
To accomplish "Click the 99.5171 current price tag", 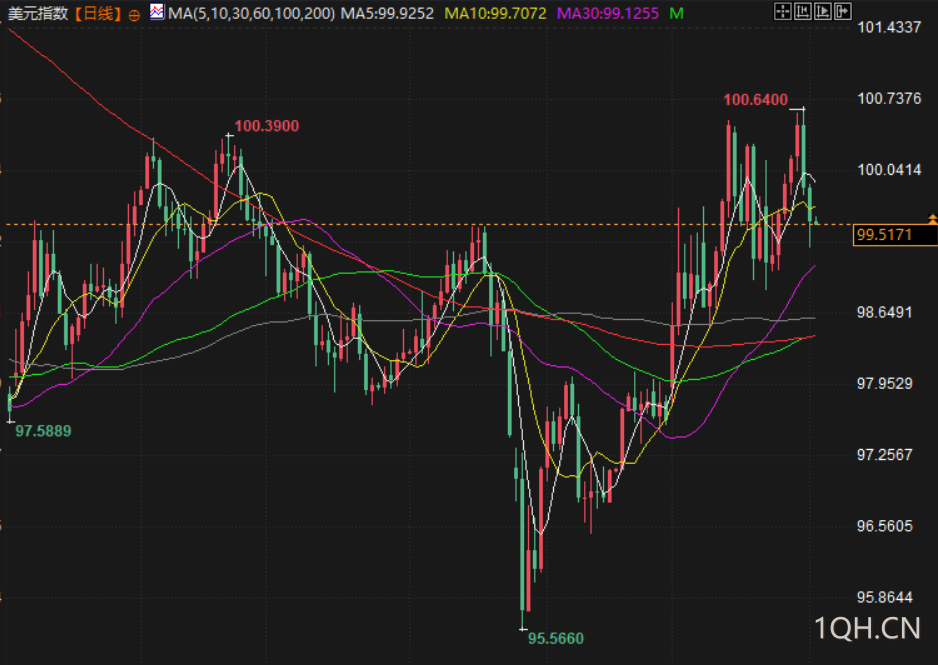I will coord(895,235).
